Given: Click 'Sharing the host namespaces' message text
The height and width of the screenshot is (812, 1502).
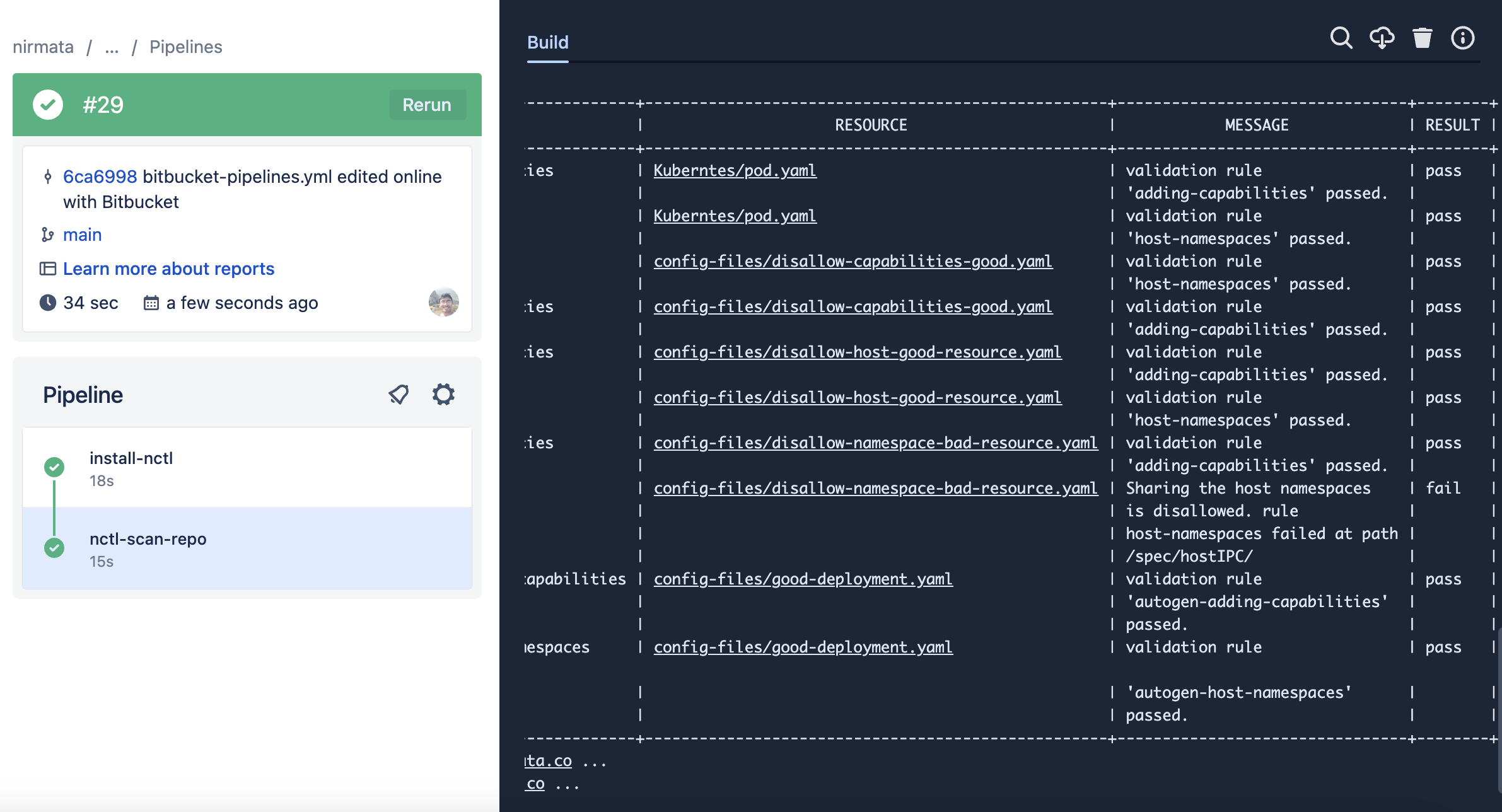Looking at the screenshot, I should coord(1248,488).
